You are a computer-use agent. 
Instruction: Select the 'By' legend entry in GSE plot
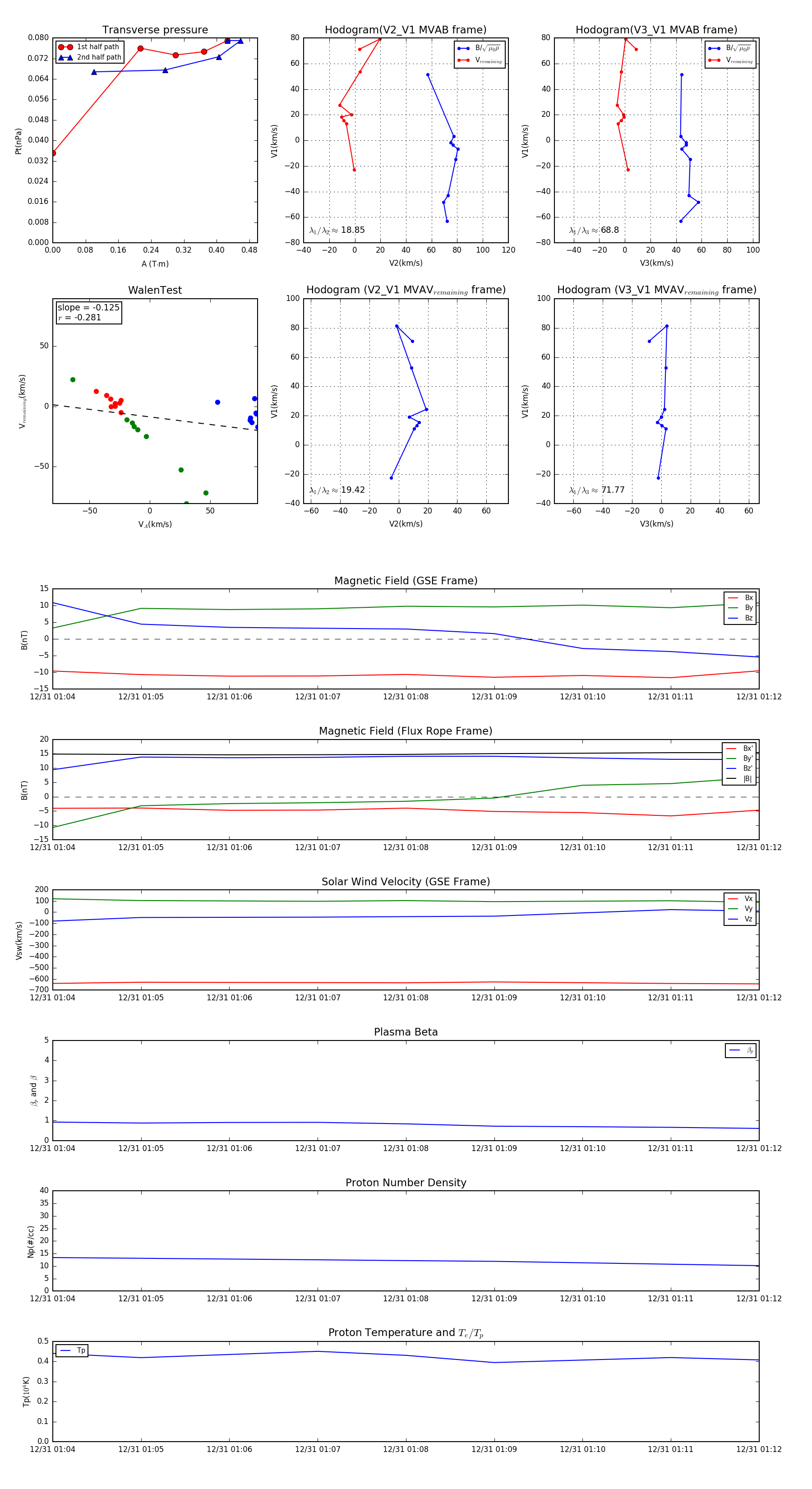(740, 607)
